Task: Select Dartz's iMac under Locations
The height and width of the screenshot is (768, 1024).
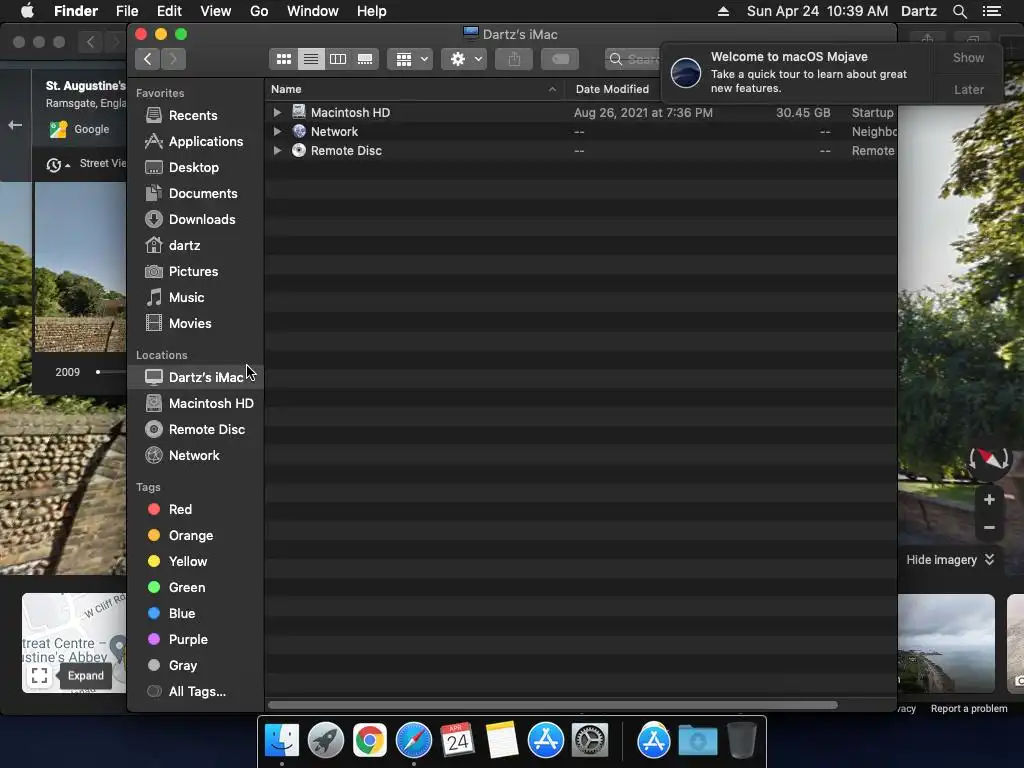Action: point(196,377)
